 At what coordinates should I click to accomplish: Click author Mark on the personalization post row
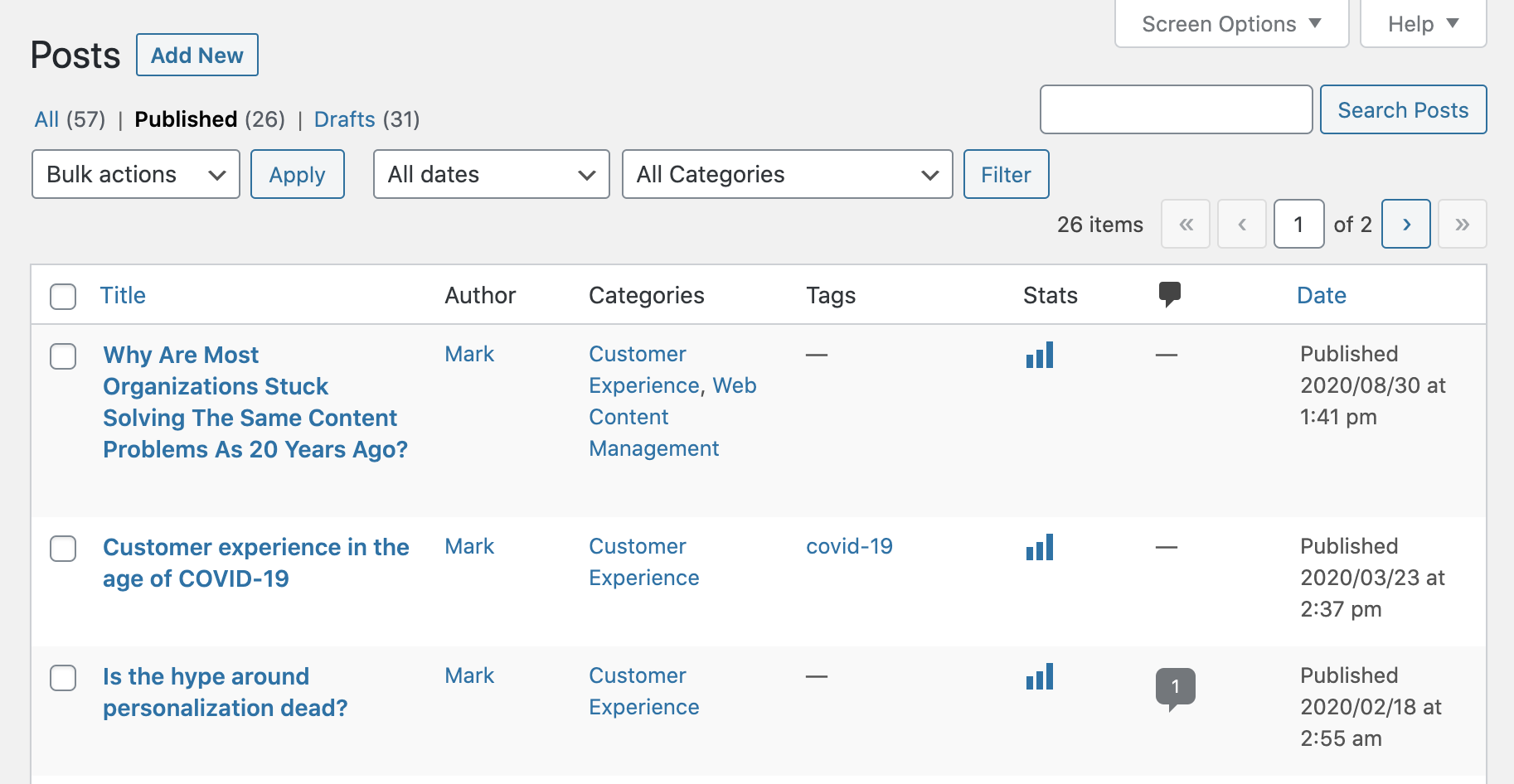coord(469,675)
